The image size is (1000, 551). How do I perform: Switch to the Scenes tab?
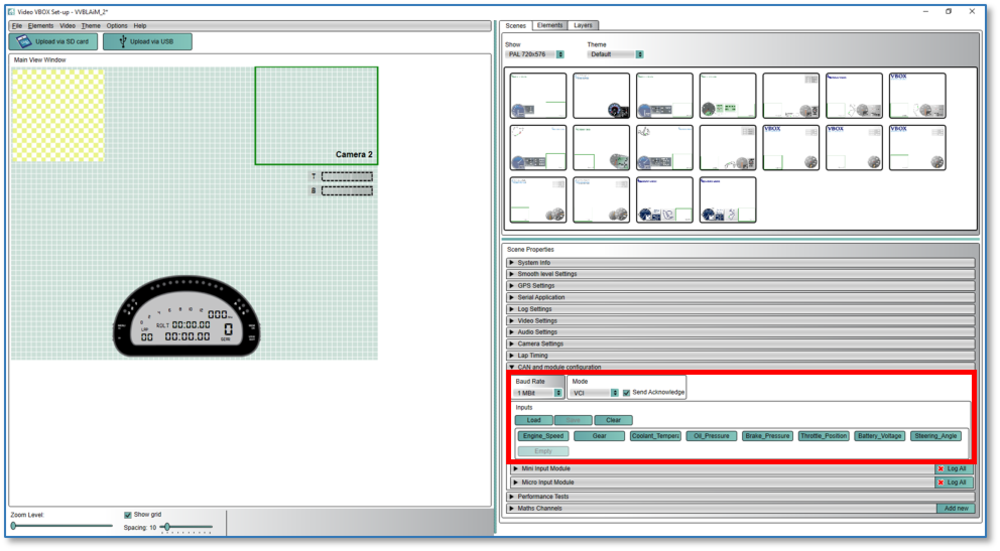tap(515, 26)
